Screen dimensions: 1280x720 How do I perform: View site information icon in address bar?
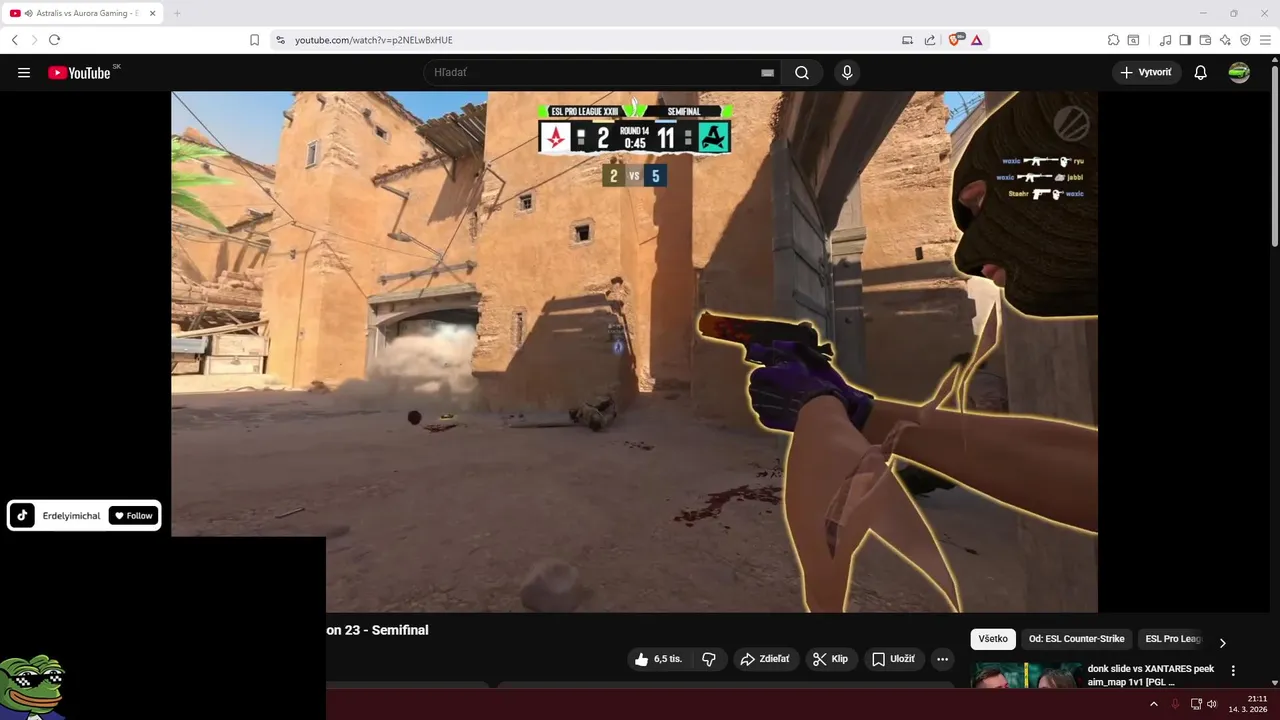[x=280, y=40]
